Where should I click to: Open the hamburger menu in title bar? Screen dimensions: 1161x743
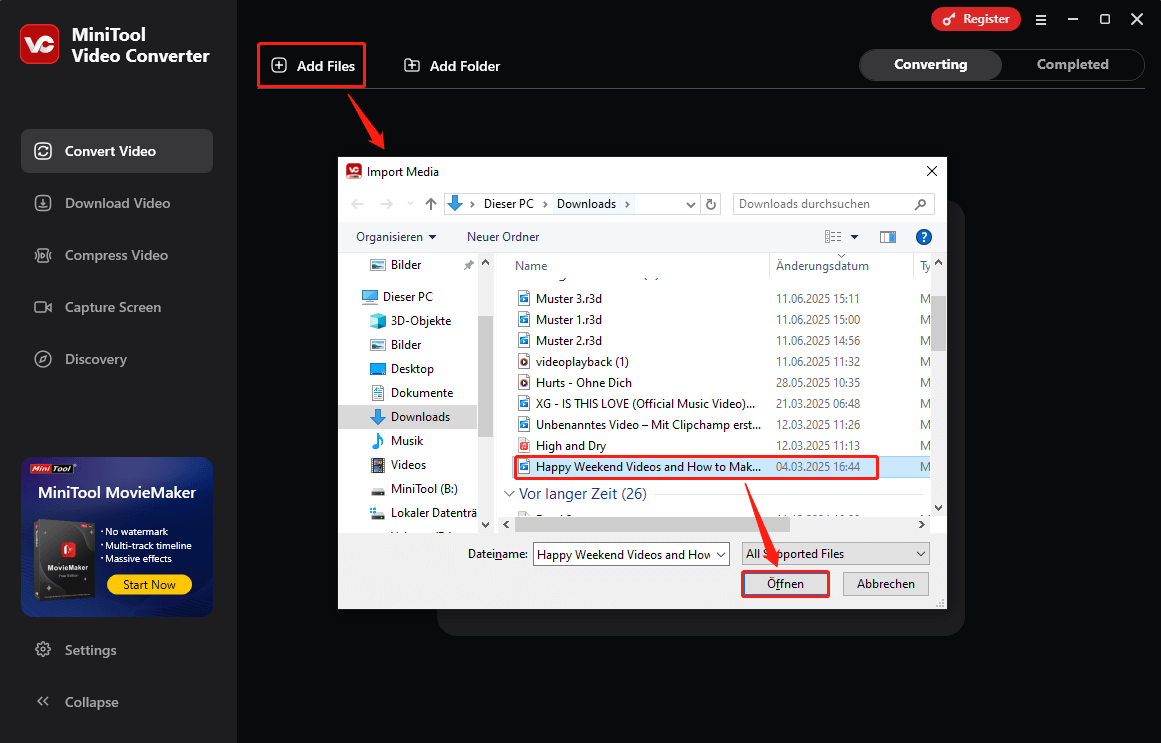click(1040, 20)
